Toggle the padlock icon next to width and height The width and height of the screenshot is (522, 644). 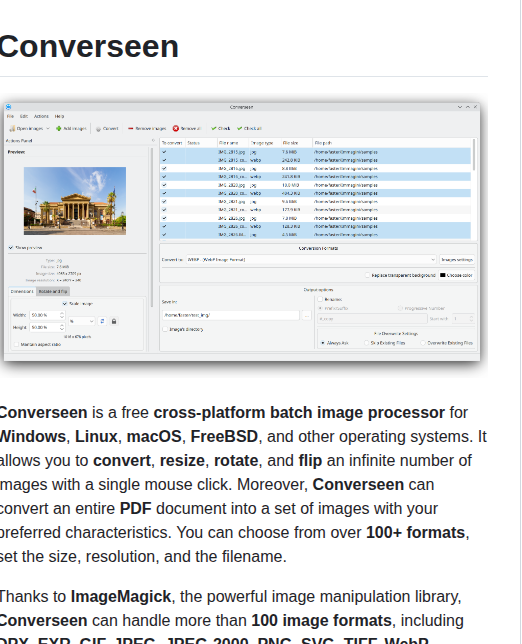(x=114, y=321)
